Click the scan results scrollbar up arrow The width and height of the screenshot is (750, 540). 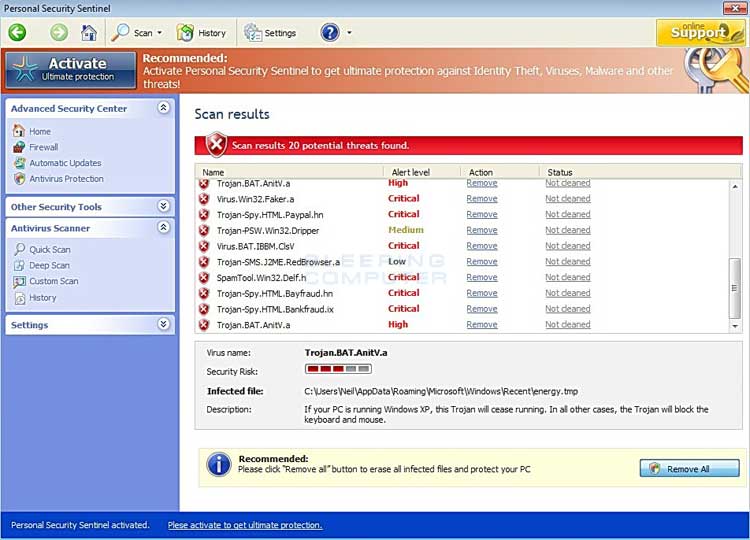click(x=735, y=187)
